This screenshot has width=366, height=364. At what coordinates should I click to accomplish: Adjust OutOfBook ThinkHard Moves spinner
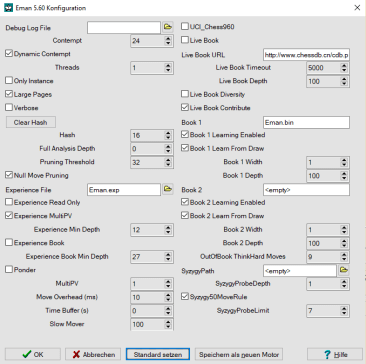[344, 257]
